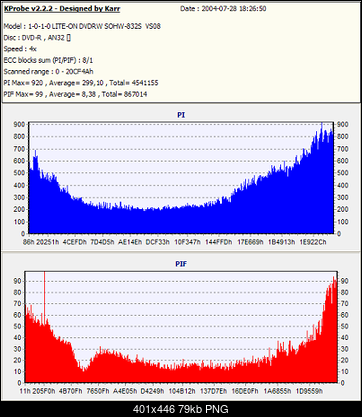Click the blue PI chart title
This screenshot has height=417, width=362.
point(181,115)
